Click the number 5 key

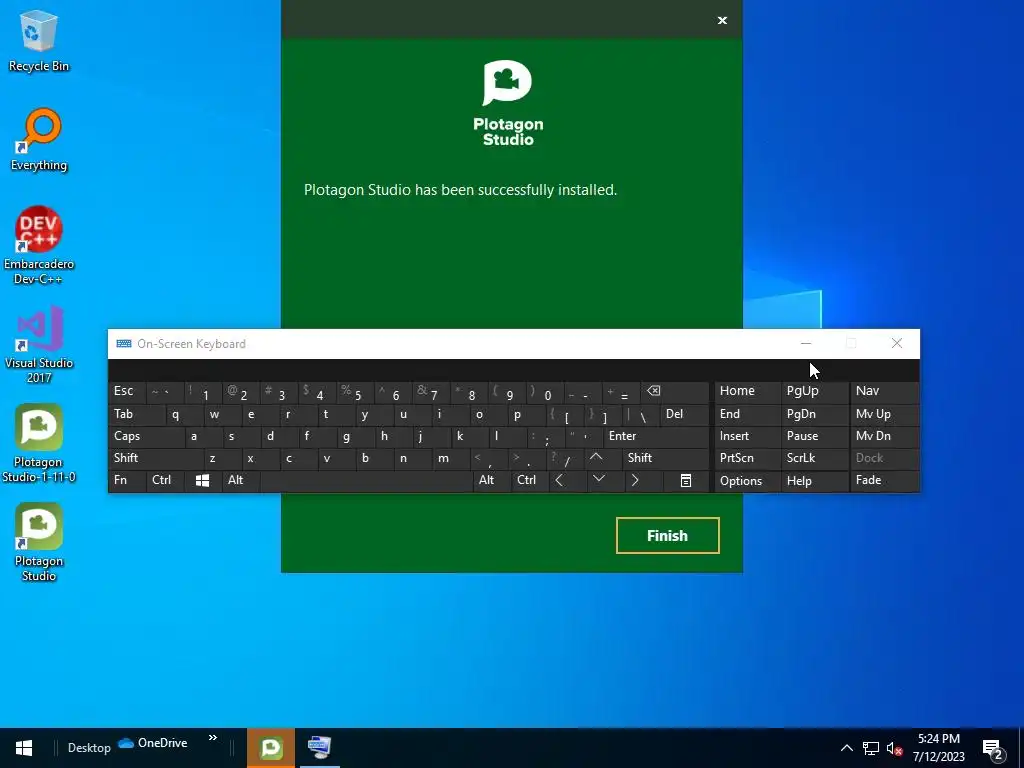[x=356, y=392]
